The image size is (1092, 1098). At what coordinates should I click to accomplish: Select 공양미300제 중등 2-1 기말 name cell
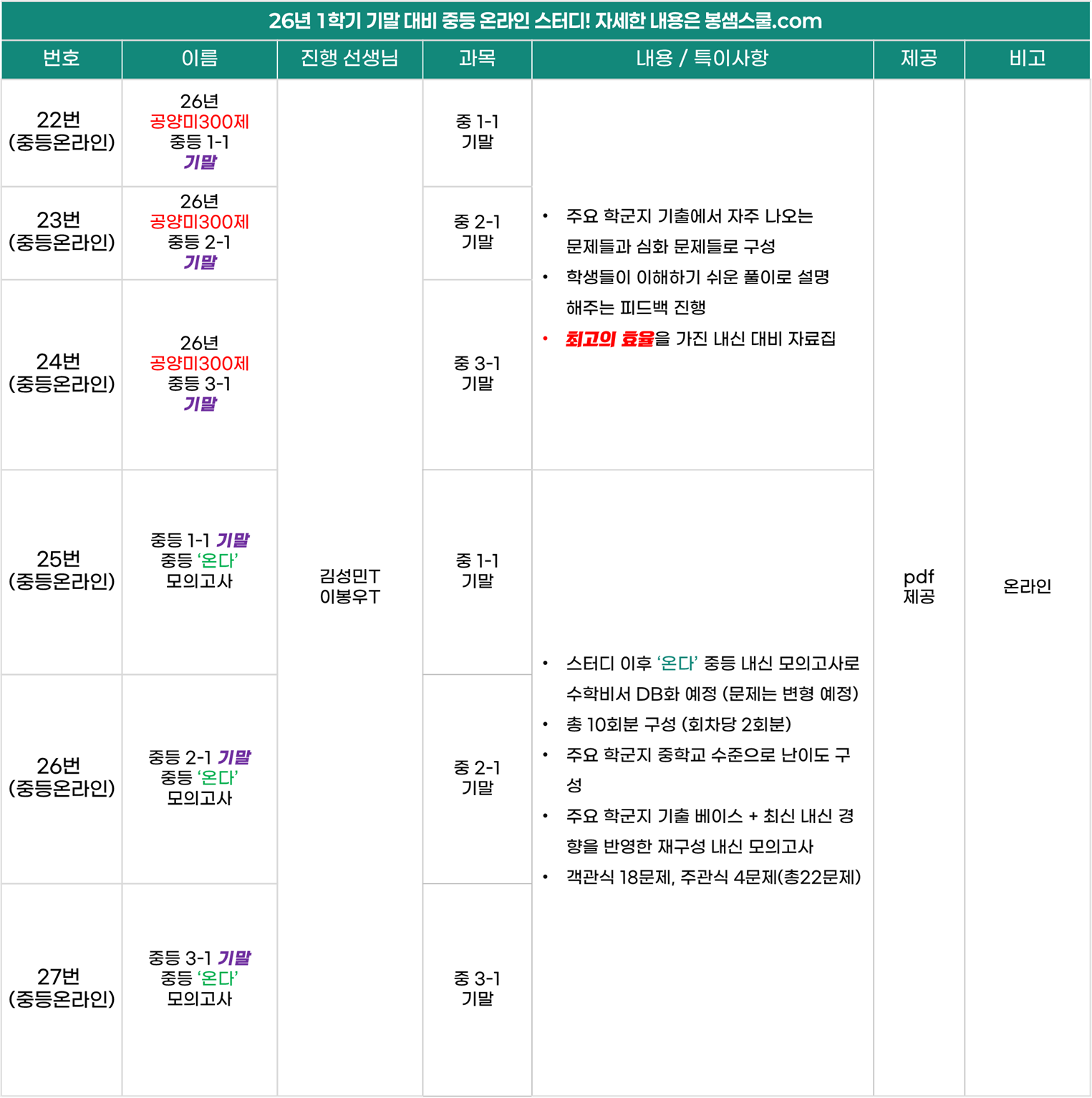click(x=200, y=233)
